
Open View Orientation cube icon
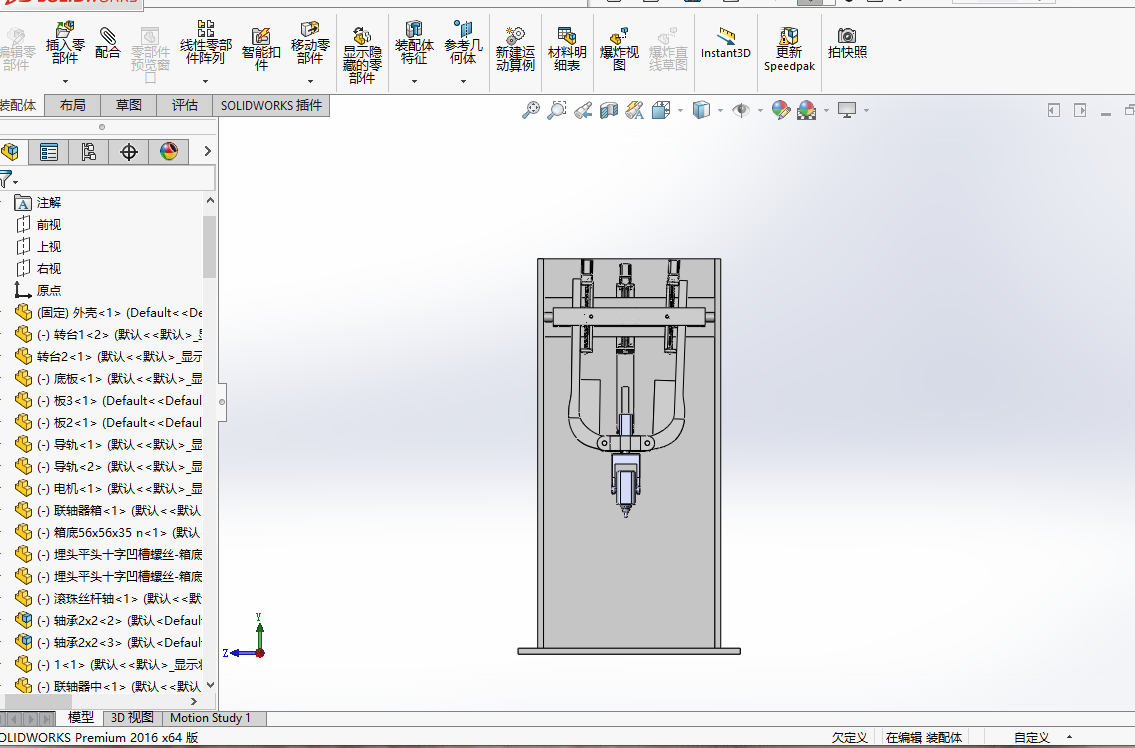pyautogui.click(x=661, y=110)
